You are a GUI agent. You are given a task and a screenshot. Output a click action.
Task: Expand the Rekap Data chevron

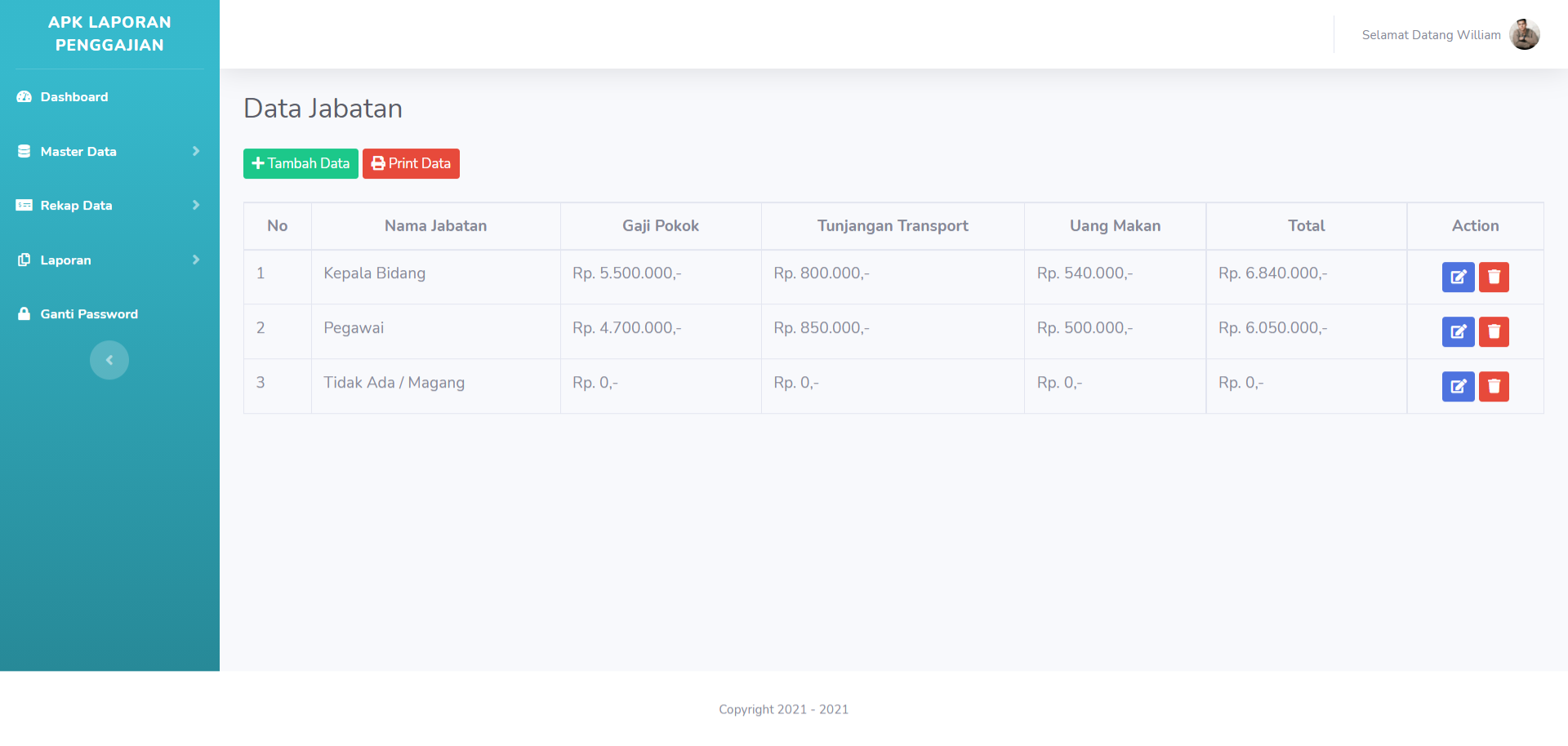pyautogui.click(x=196, y=205)
